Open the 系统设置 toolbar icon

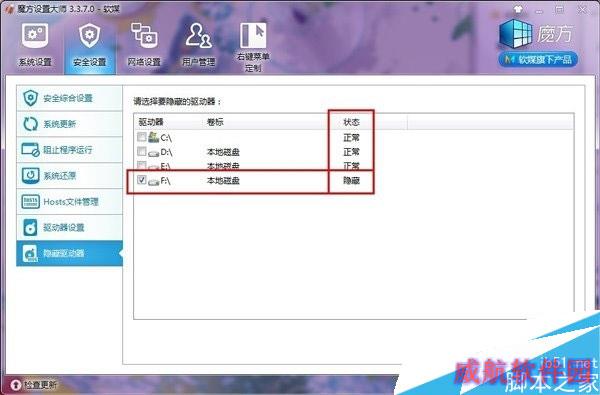coord(35,36)
